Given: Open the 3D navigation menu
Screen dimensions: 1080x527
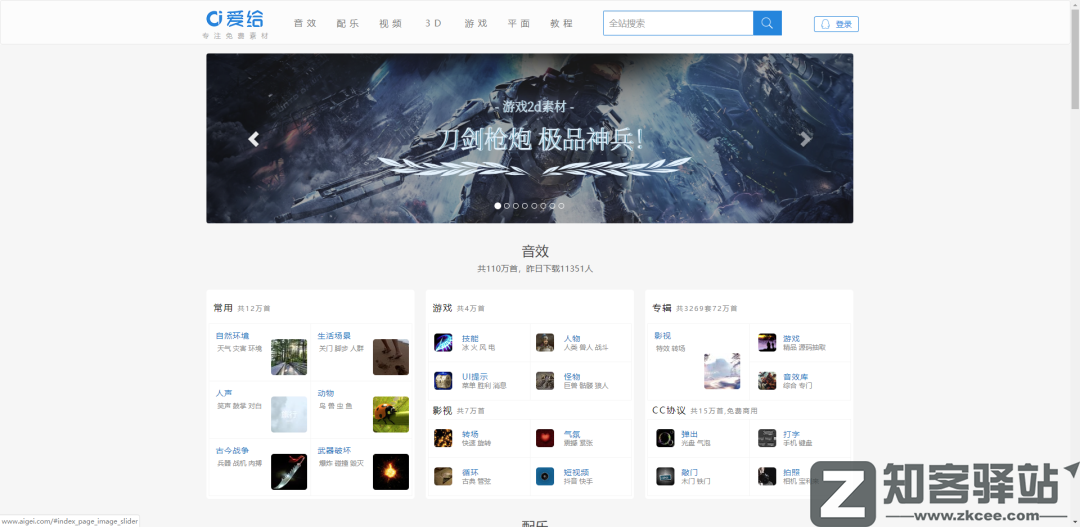Looking at the screenshot, I should click(433, 23).
